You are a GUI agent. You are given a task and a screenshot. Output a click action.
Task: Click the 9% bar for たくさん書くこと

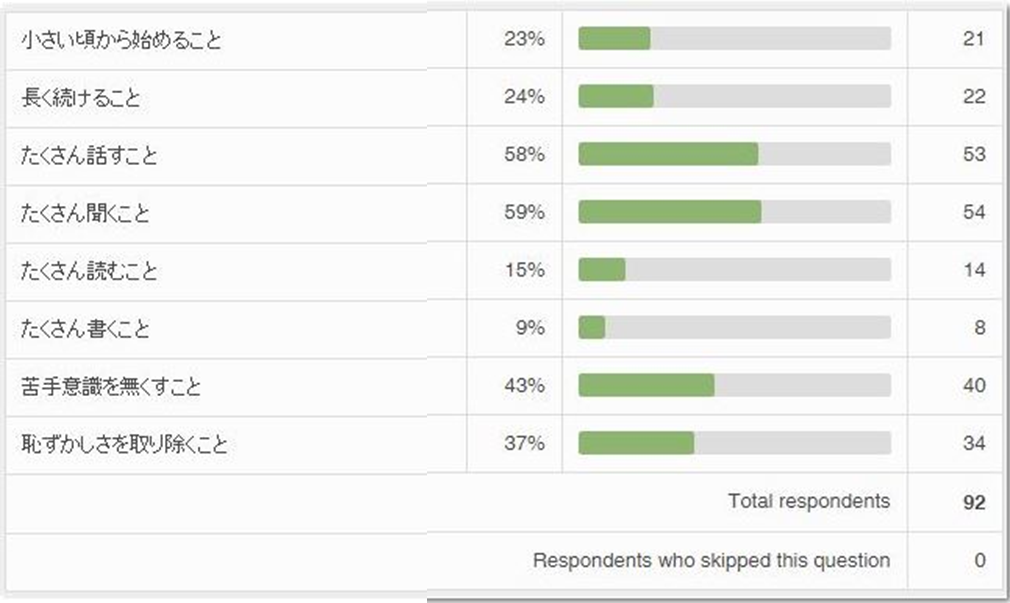coord(734,328)
